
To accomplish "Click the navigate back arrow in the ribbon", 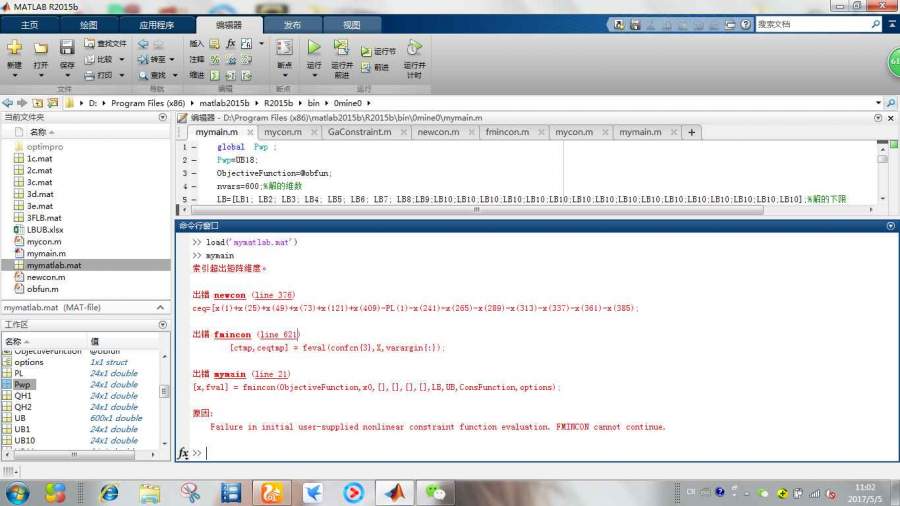I will pyautogui.click(x=143, y=44).
